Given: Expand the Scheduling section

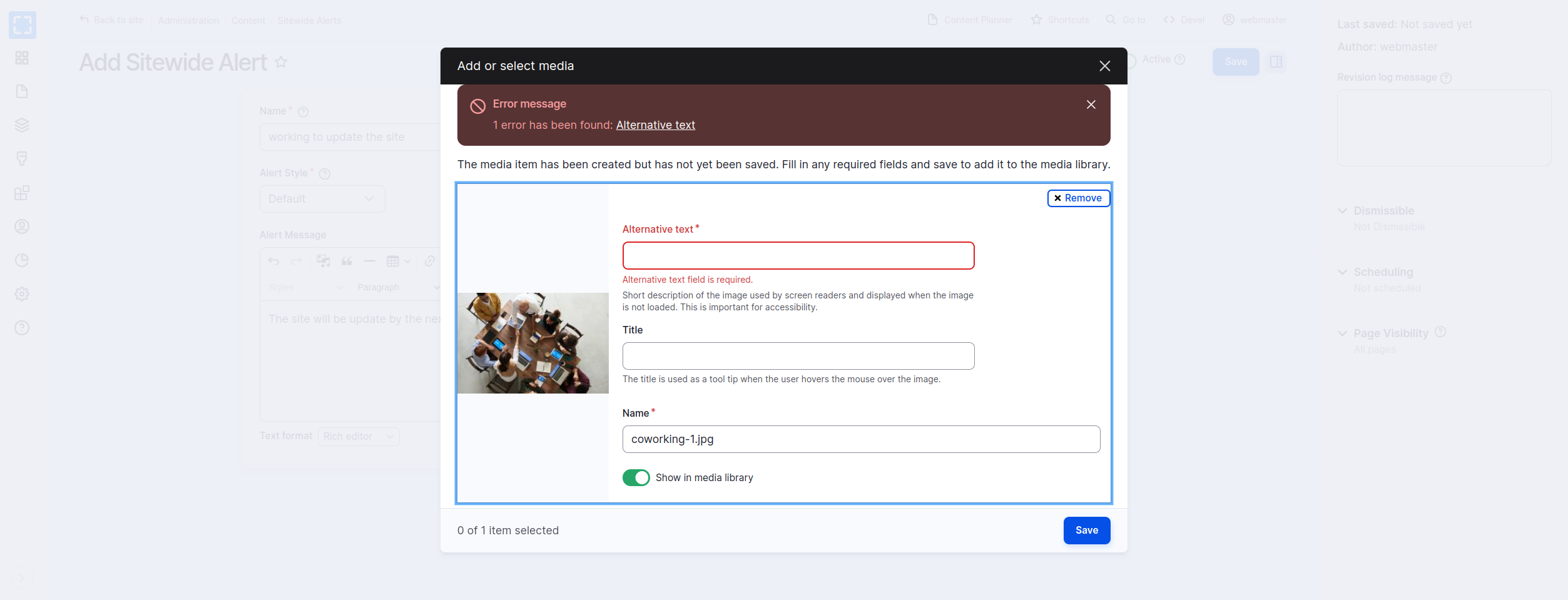Looking at the screenshot, I should coord(1383,272).
